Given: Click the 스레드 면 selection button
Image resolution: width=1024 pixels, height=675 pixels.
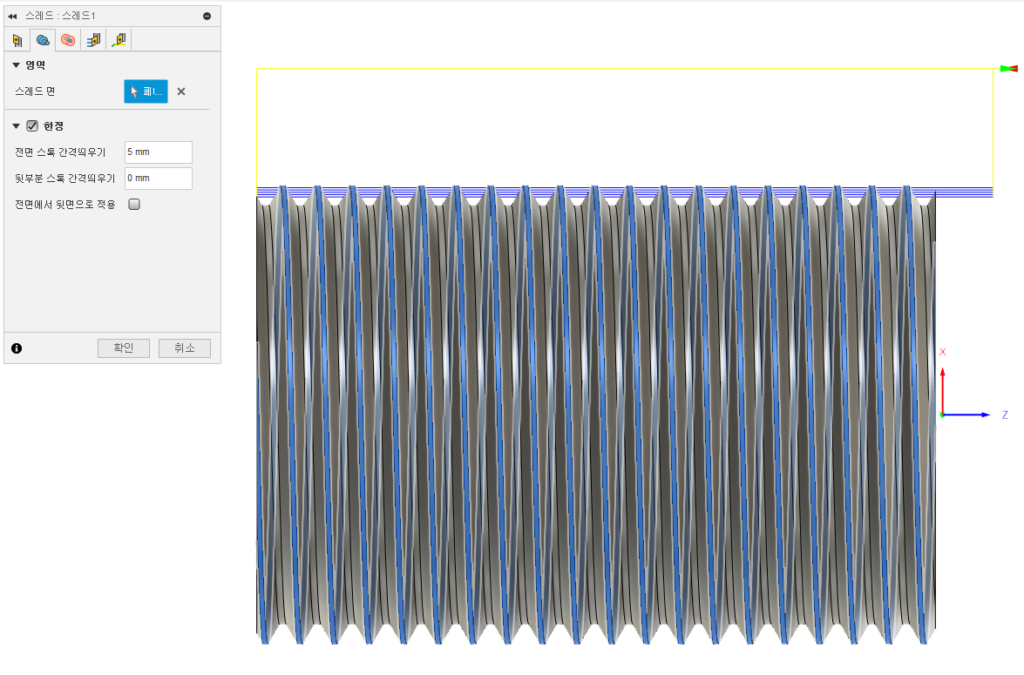Looking at the screenshot, I should pyautogui.click(x=146, y=91).
